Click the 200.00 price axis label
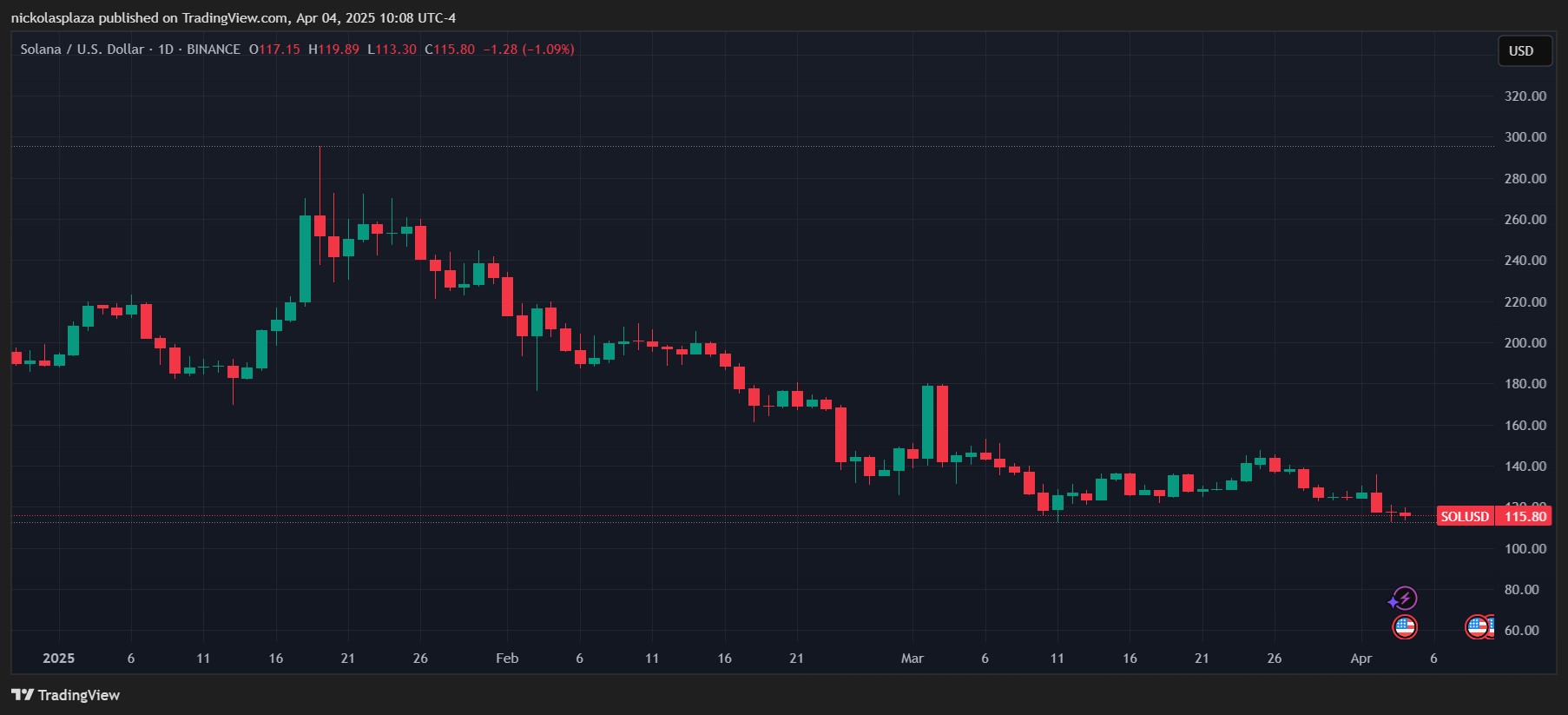The image size is (1568, 715). (x=1525, y=343)
